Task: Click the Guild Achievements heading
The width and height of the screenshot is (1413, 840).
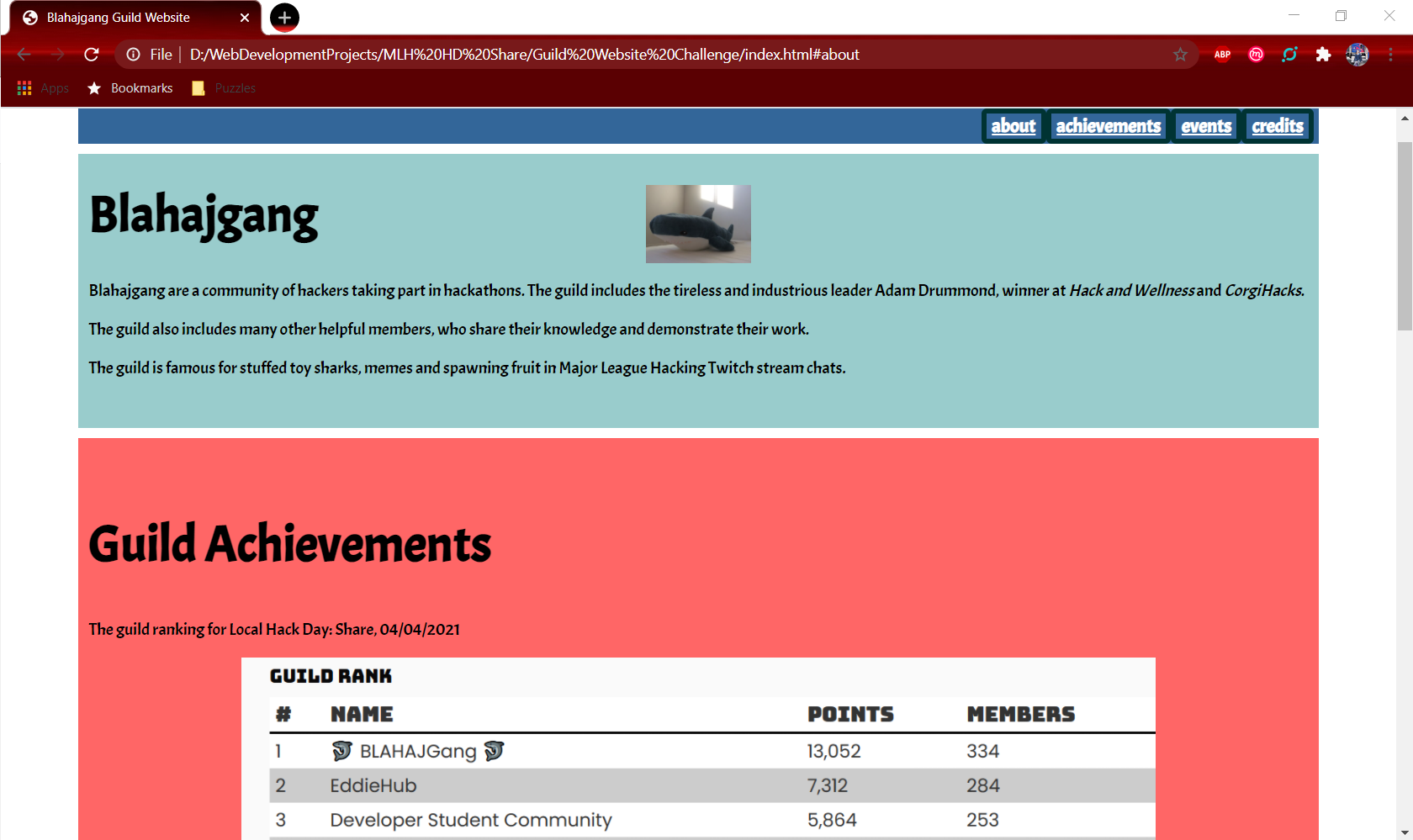Action: 290,543
